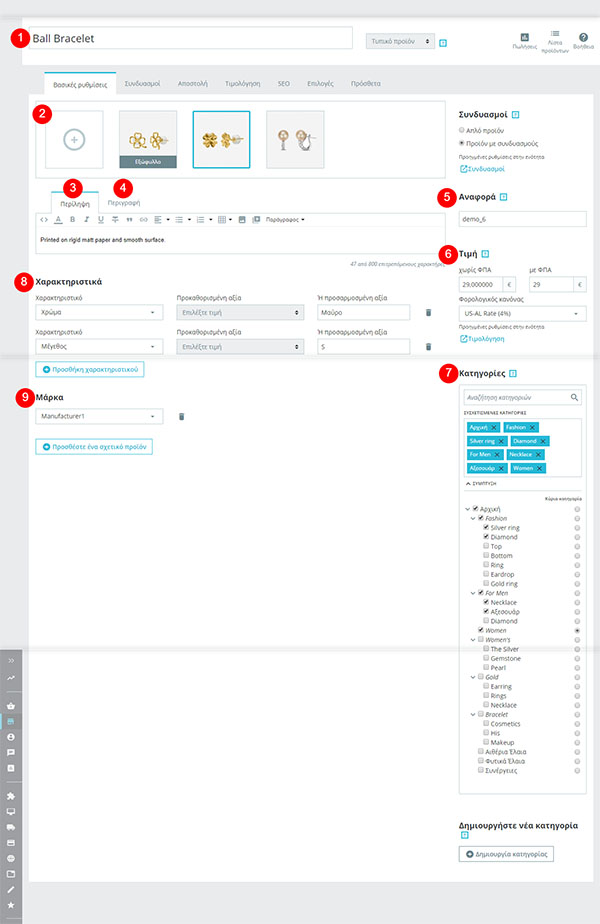Click 'Προσθέστε ένα σχετικό προϊόν' button

click(x=94, y=447)
